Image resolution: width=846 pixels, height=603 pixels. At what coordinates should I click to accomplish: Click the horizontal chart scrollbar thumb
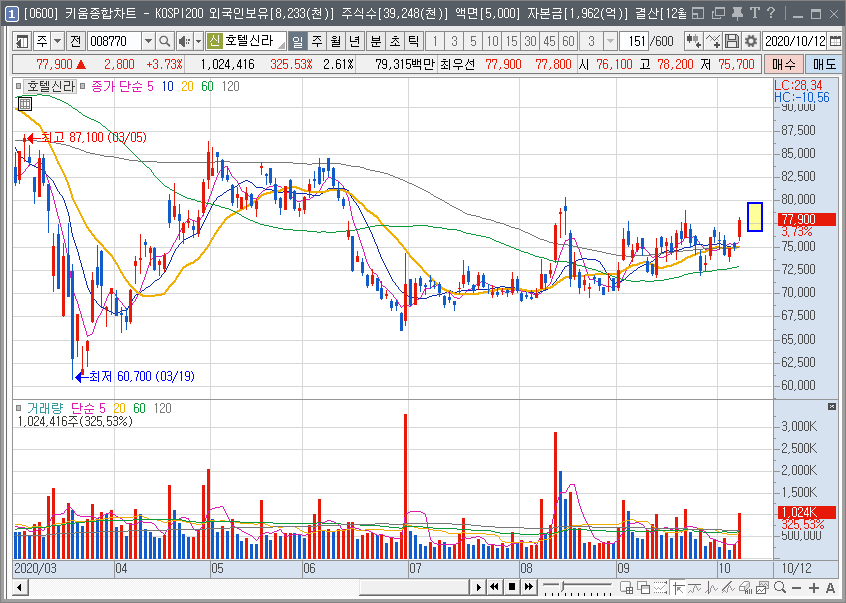click(414, 587)
